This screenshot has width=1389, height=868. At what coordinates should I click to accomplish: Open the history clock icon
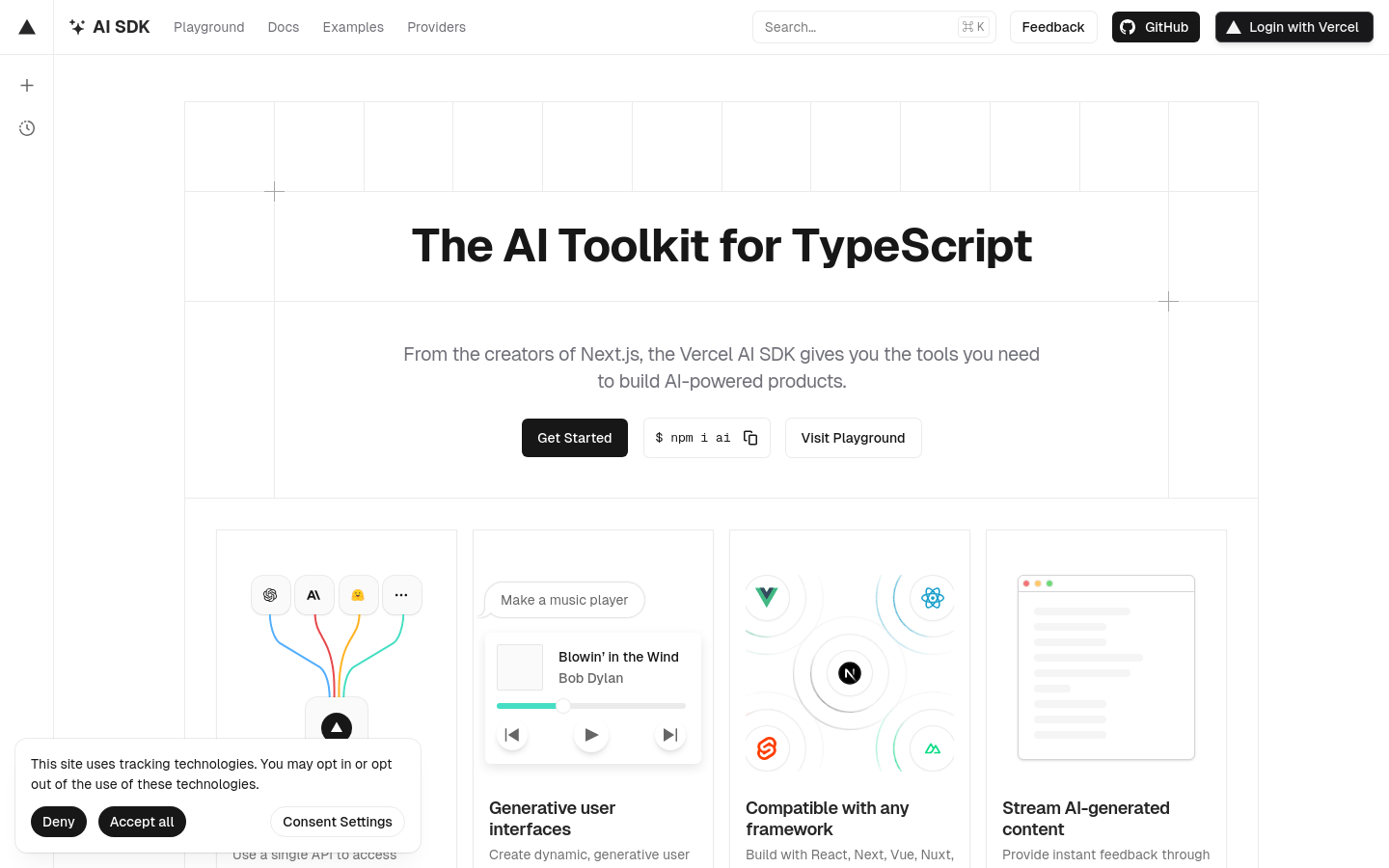pyautogui.click(x=27, y=128)
